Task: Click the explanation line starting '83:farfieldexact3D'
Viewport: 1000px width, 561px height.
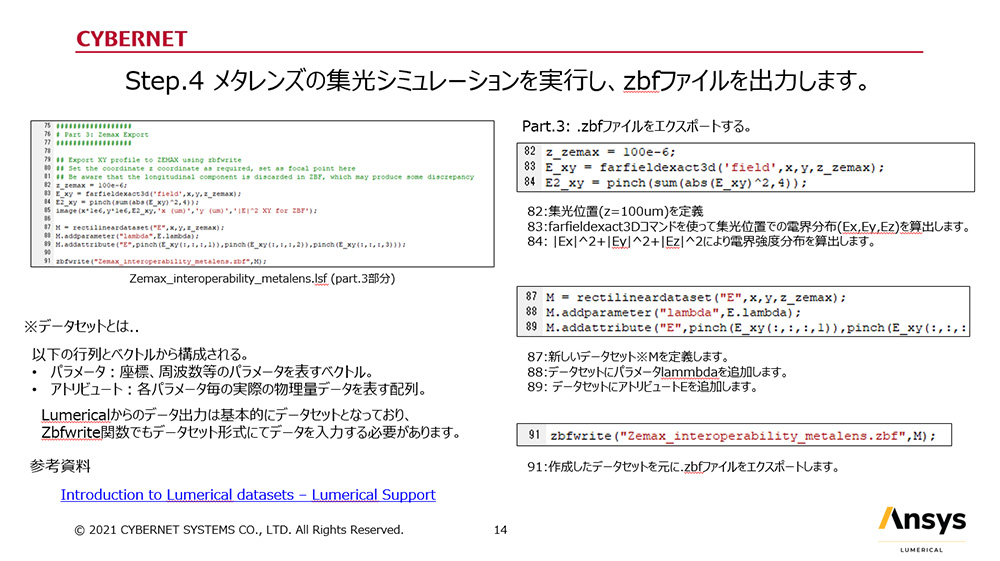Action: coord(749,226)
